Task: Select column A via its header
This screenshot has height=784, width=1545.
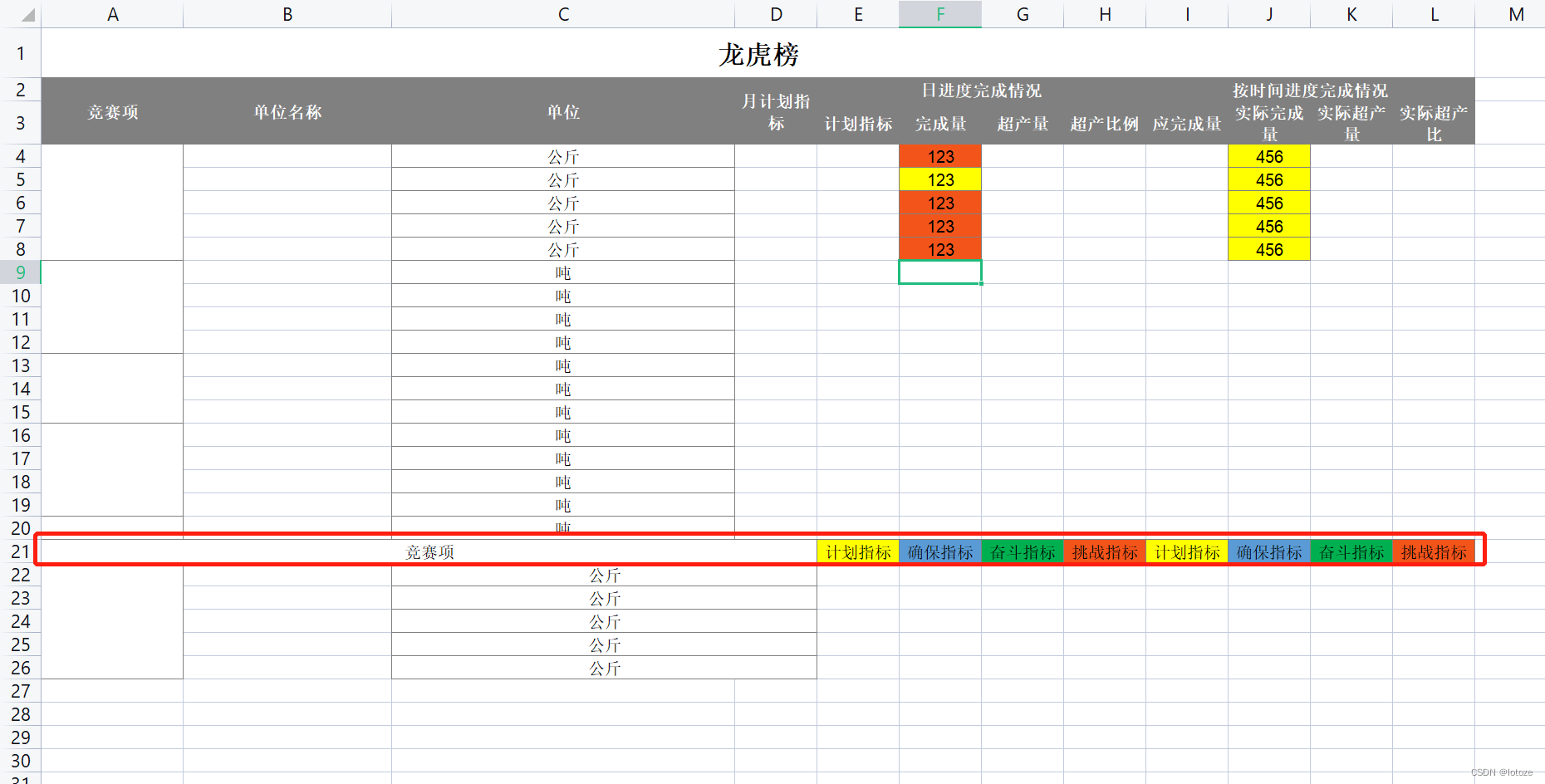Action: point(112,13)
